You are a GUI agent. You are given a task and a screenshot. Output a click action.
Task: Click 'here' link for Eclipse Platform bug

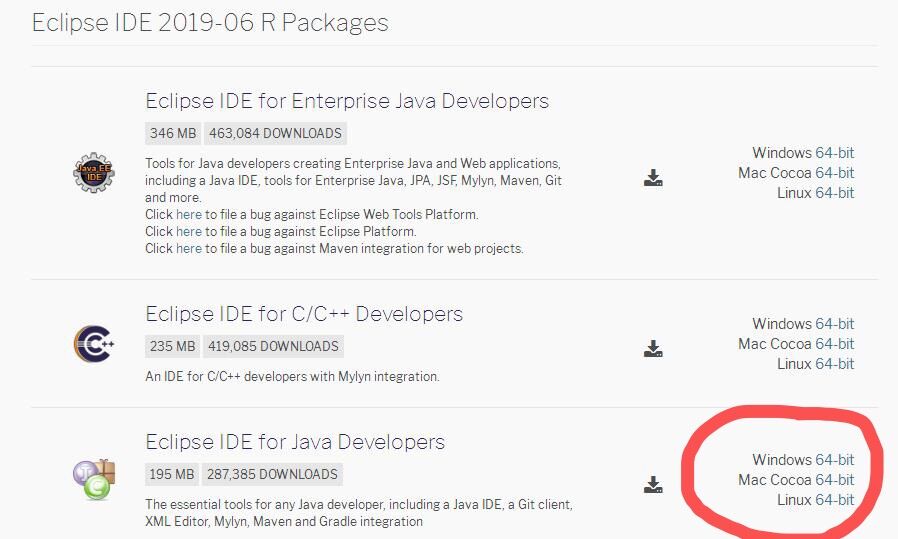pyautogui.click(x=189, y=231)
